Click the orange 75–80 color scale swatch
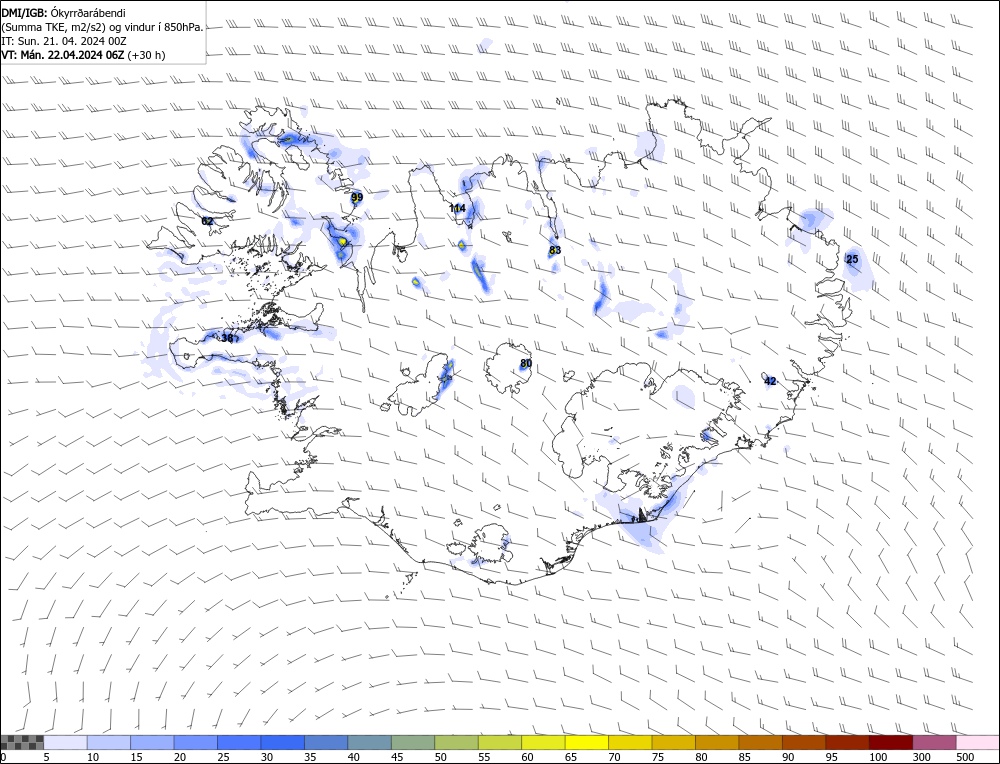Viewport: 1000px width, 764px height. pos(673,742)
